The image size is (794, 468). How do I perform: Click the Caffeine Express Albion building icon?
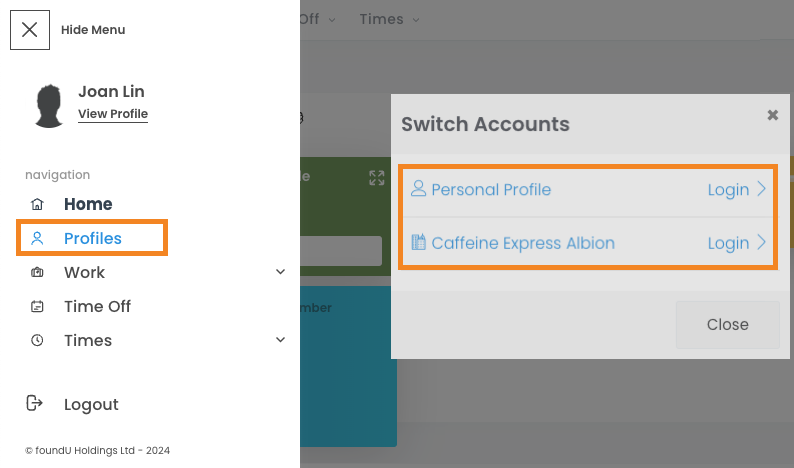click(x=419, y=242)
